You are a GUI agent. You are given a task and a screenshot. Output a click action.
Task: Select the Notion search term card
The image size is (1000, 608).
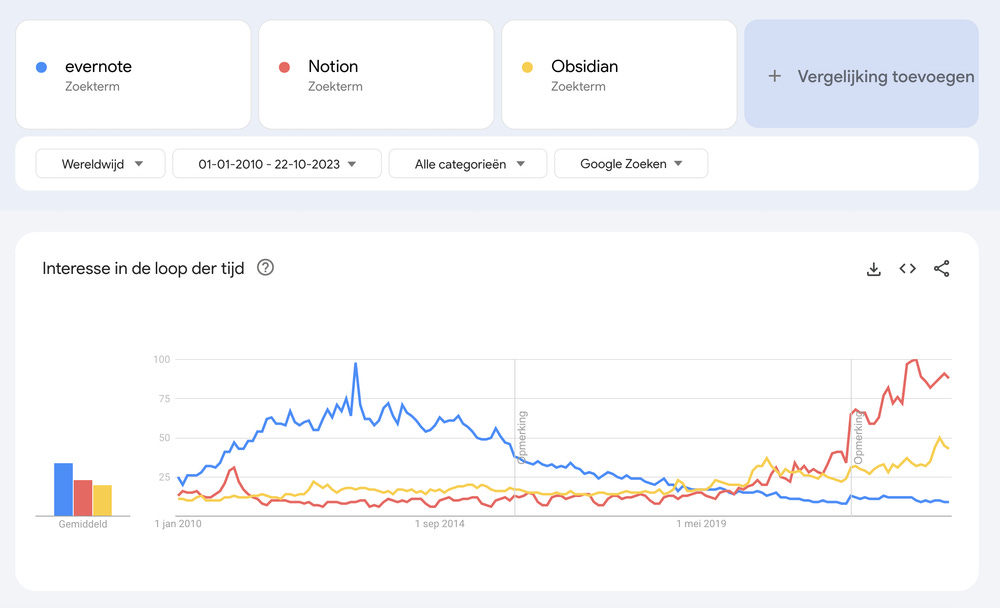click(x=376, y=75)
